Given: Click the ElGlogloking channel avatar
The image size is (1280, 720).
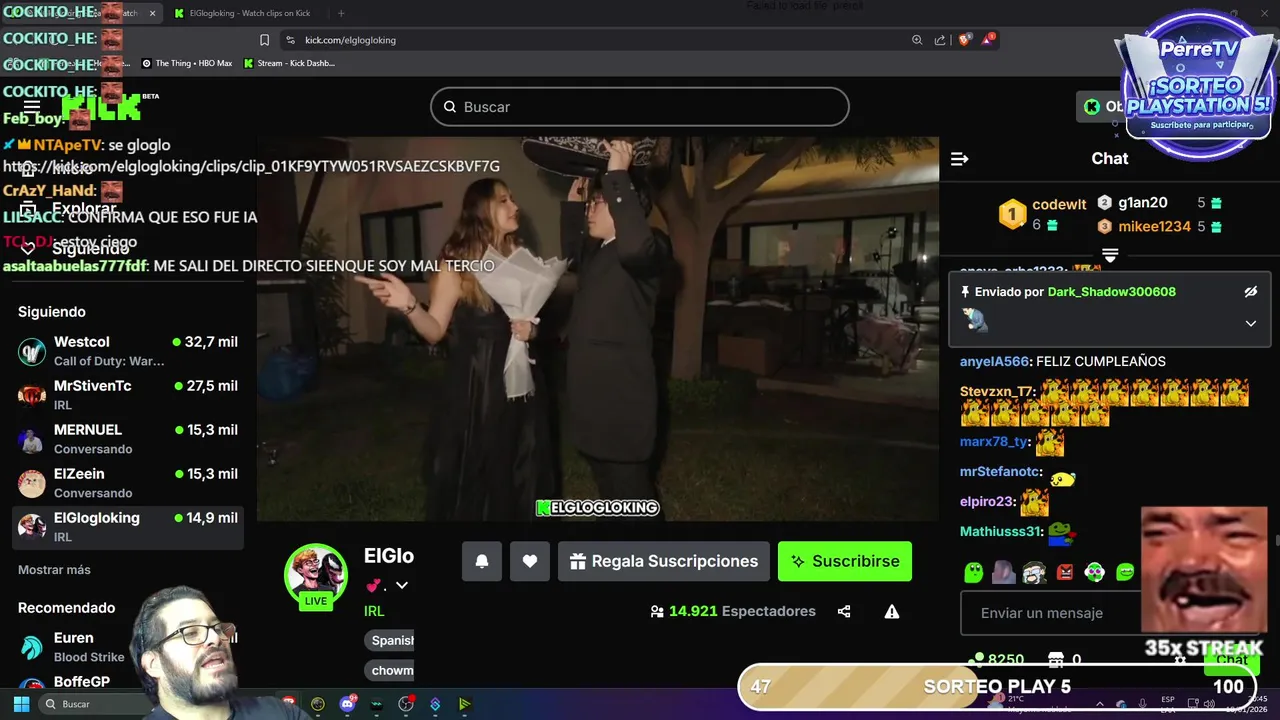Looking at the screenshot, I should [316, 577].
